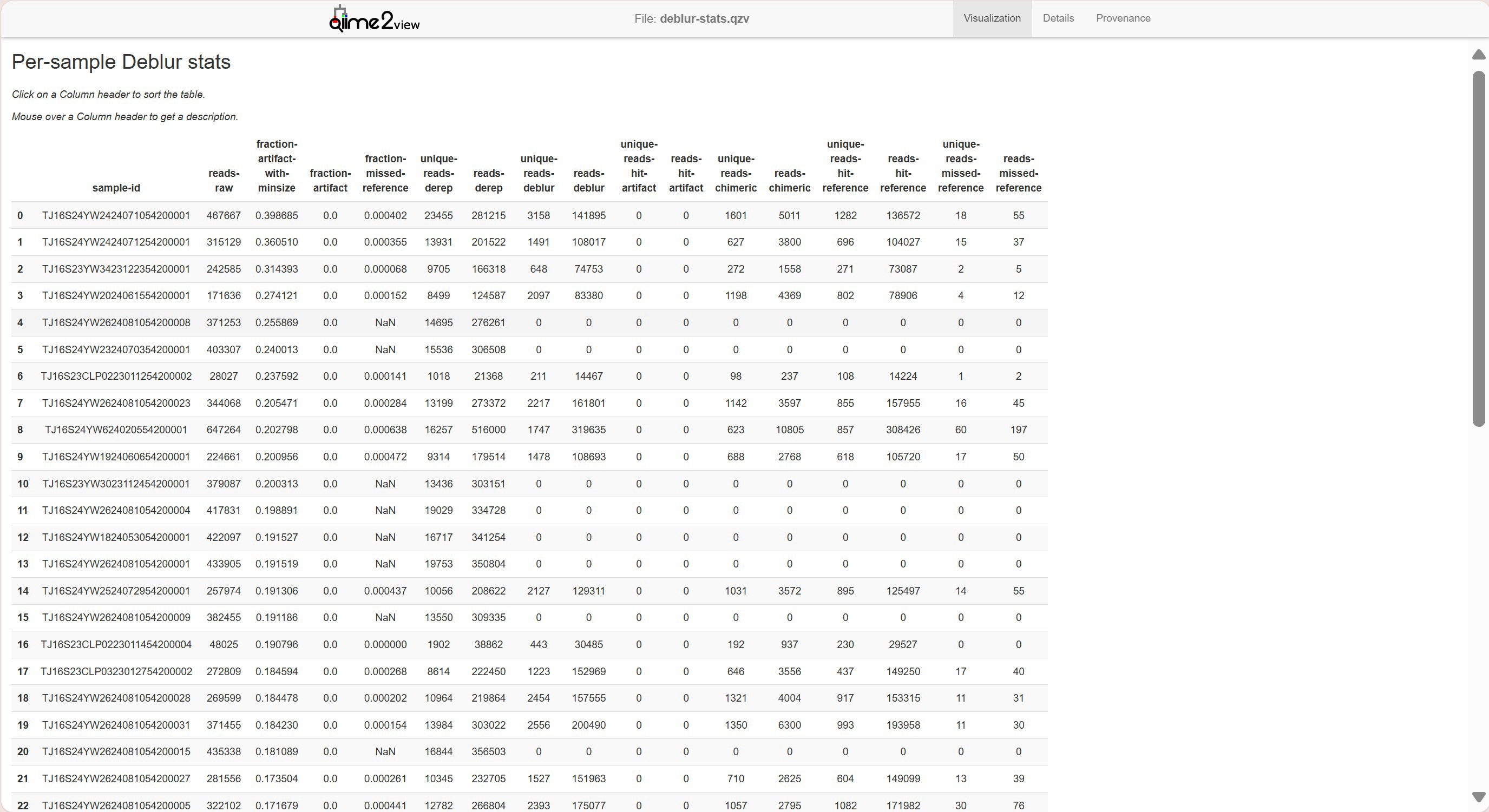Sort by reads-hit-reference column header

pyautogui.click(x=902, y=173)
